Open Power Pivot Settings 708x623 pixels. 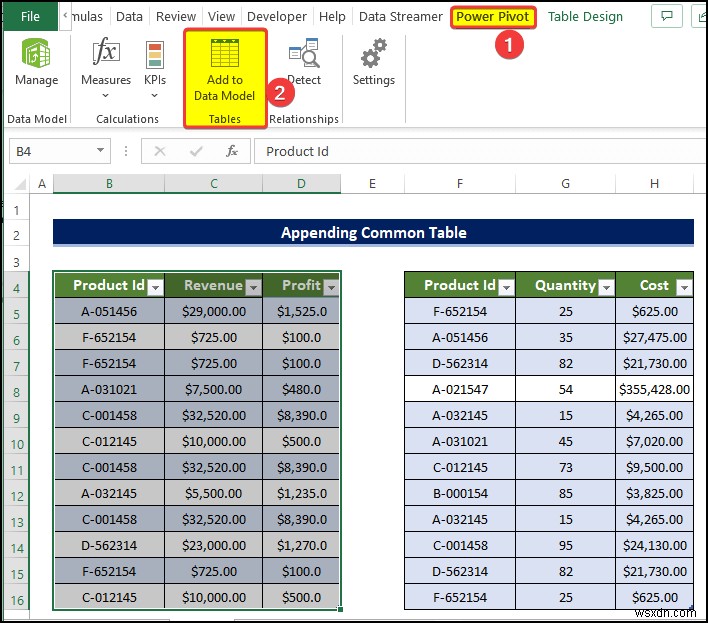click(373, 62)
